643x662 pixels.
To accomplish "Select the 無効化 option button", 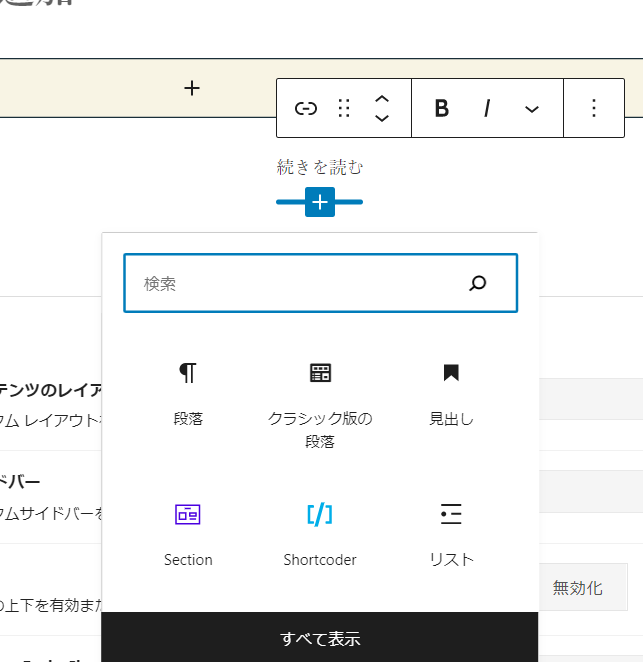I will [x=577, y=587].
